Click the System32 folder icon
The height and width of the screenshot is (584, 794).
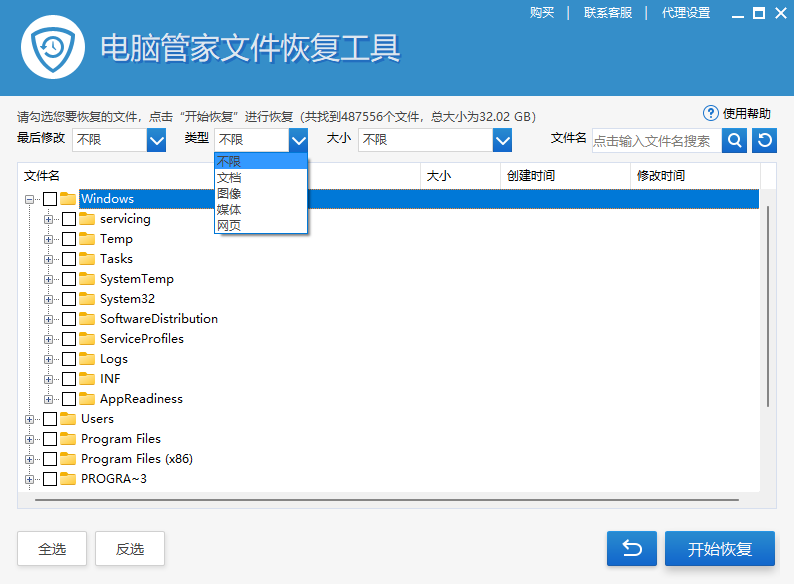[87, 299]
